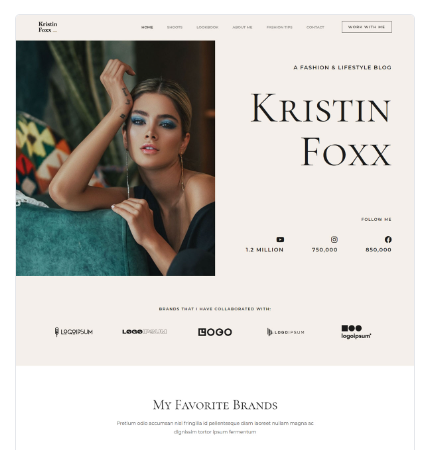Click the second brand logo with striped text
The width and height of the screenshot is (429, 450).
coord(144,332)
